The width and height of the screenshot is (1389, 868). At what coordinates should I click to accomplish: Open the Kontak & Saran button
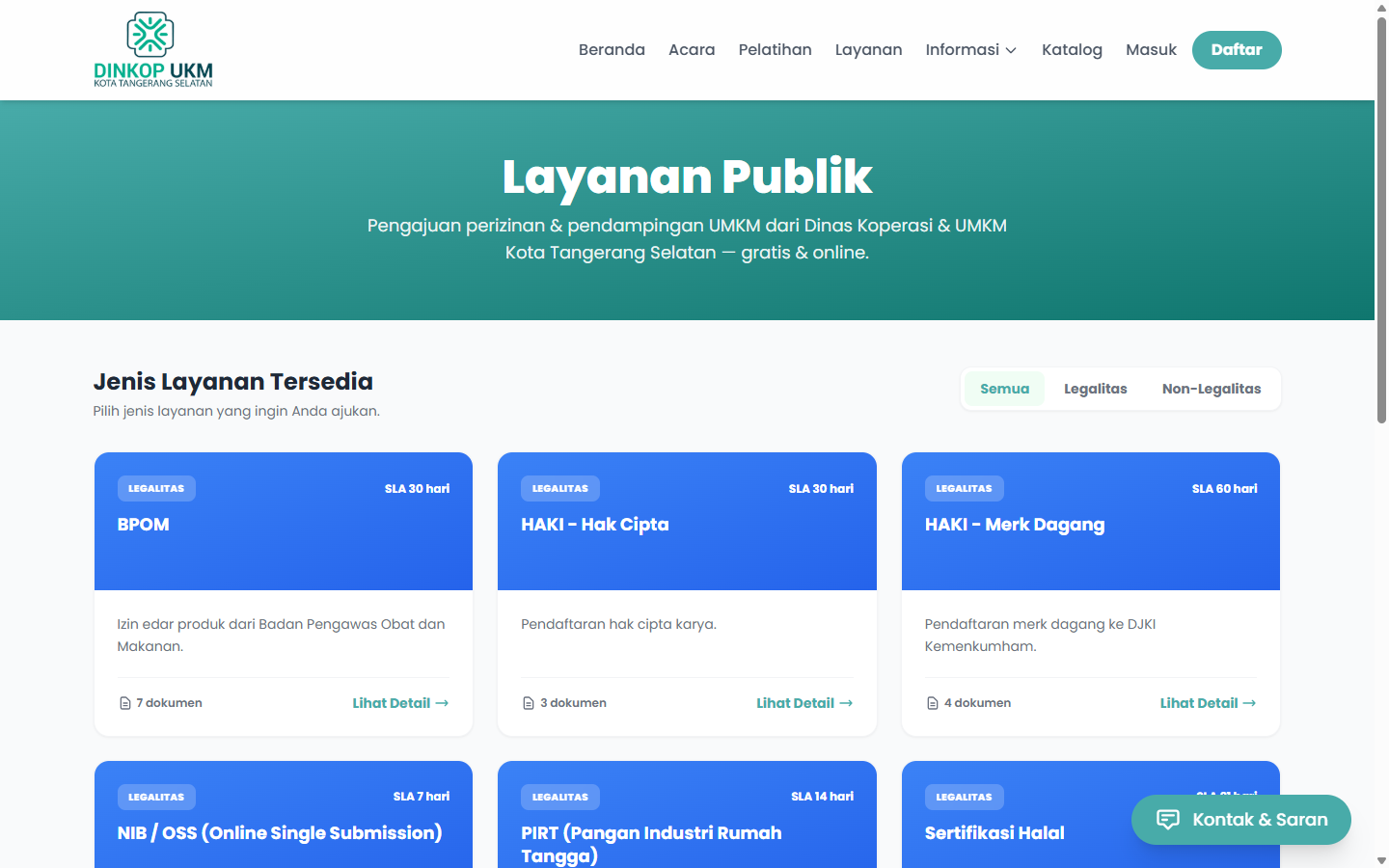tap(1240, 820)
